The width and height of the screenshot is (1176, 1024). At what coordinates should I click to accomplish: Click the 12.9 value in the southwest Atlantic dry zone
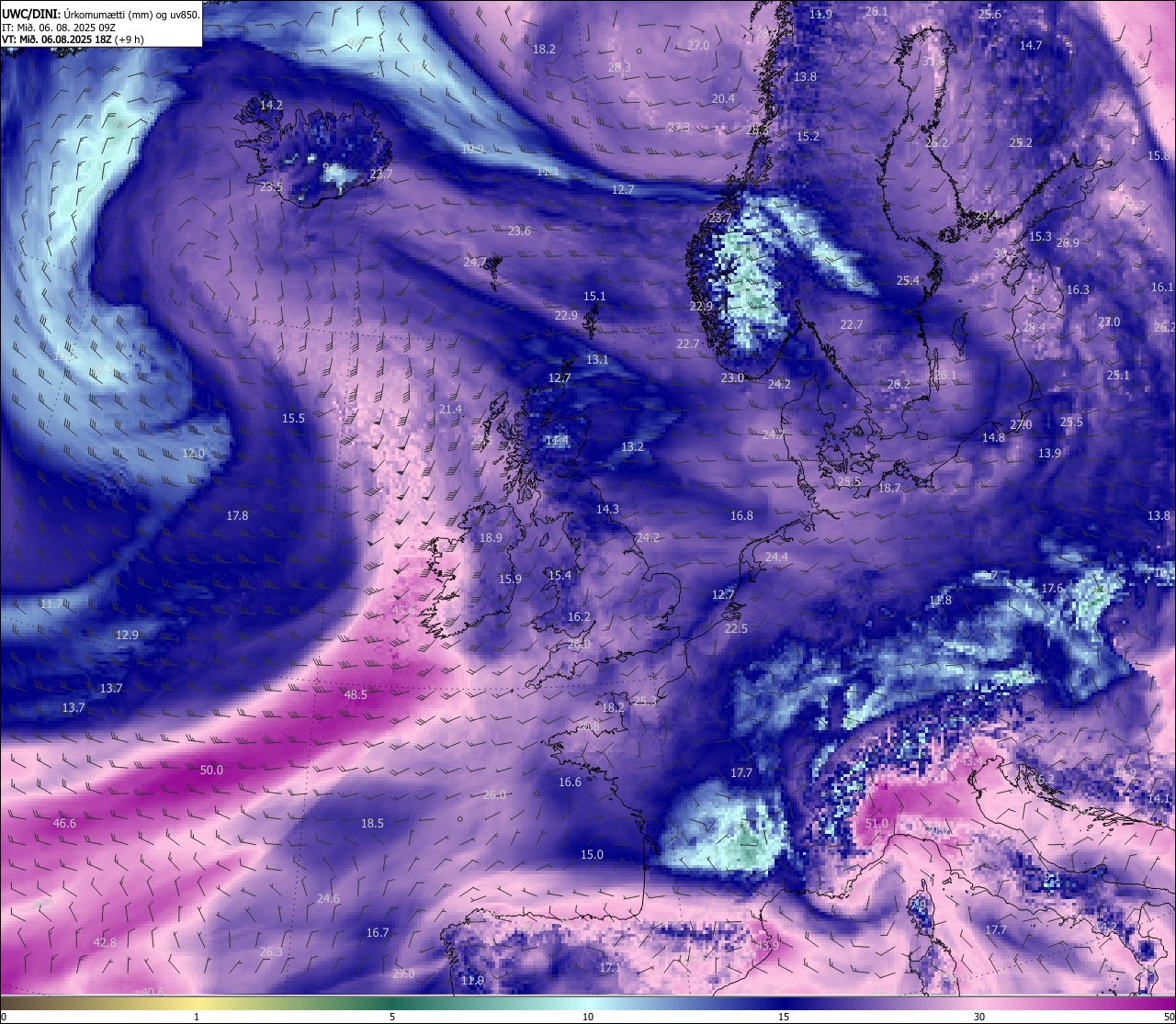[127, 635]
